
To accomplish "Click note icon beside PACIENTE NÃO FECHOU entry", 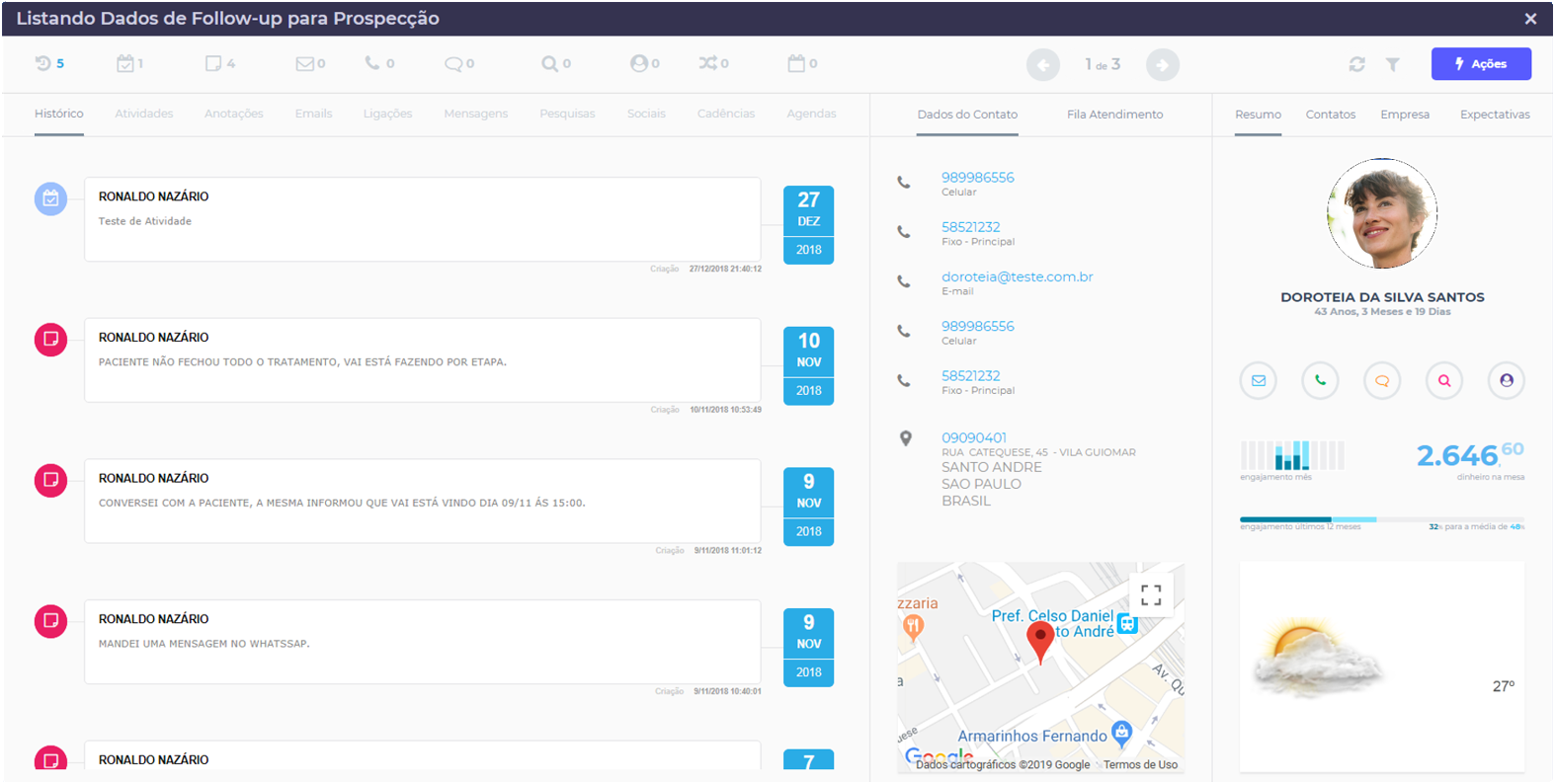I will (x=51, y=339).
